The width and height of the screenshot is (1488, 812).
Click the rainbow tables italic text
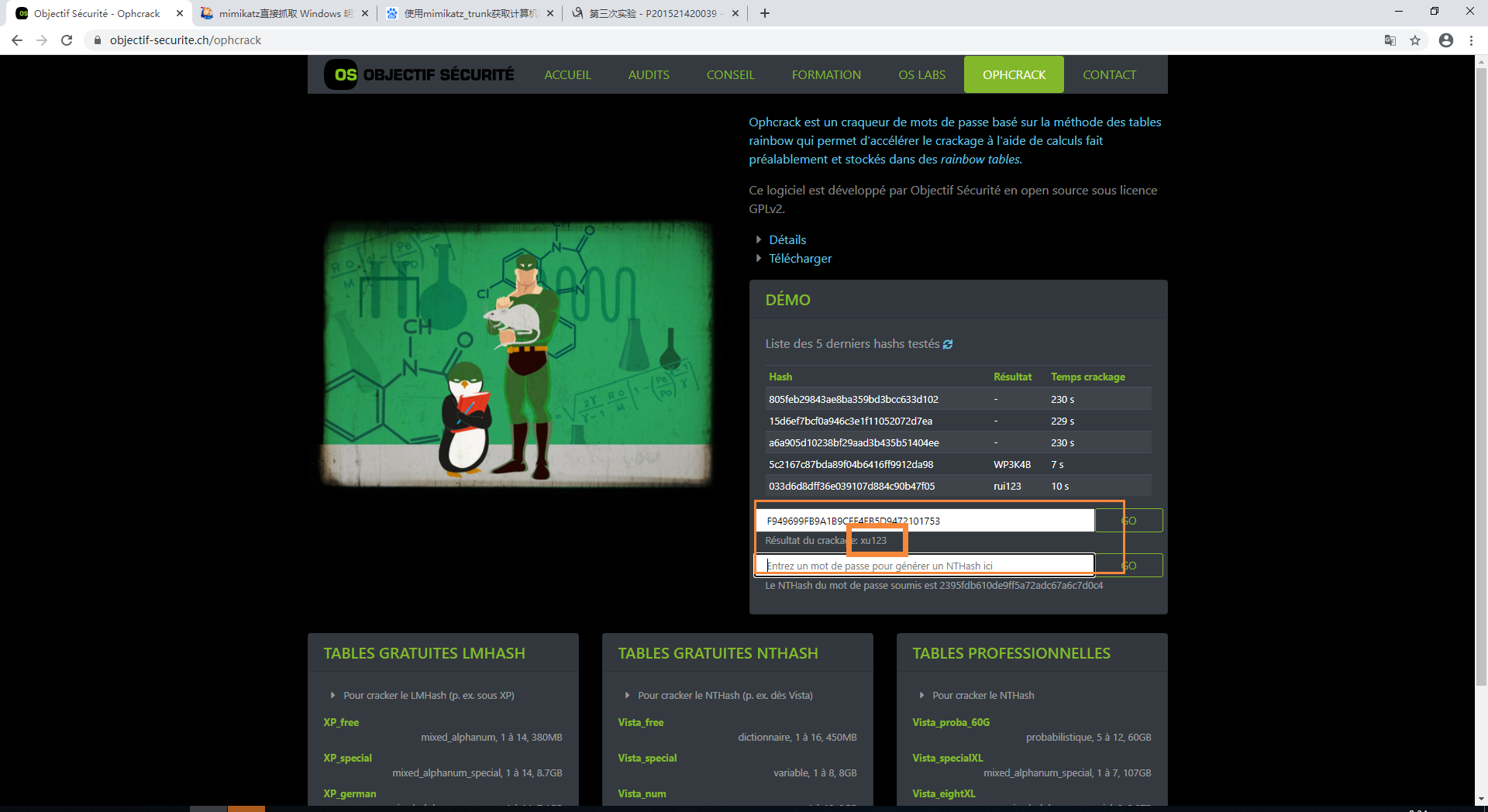click(981, 160)
